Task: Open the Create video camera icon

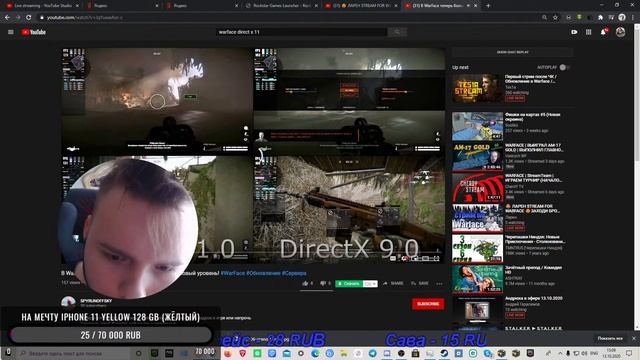Action: pyautogui.click(x=574, y=32)
